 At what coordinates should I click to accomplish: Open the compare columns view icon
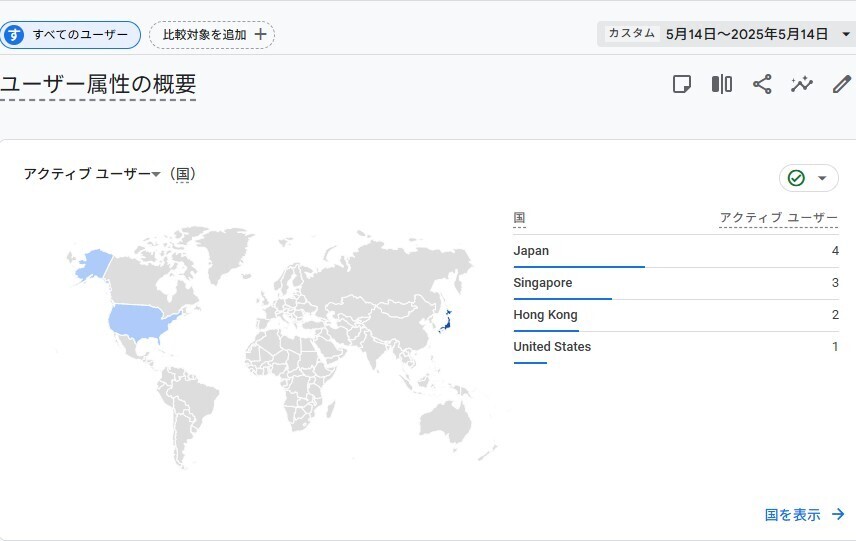[722, 84]
